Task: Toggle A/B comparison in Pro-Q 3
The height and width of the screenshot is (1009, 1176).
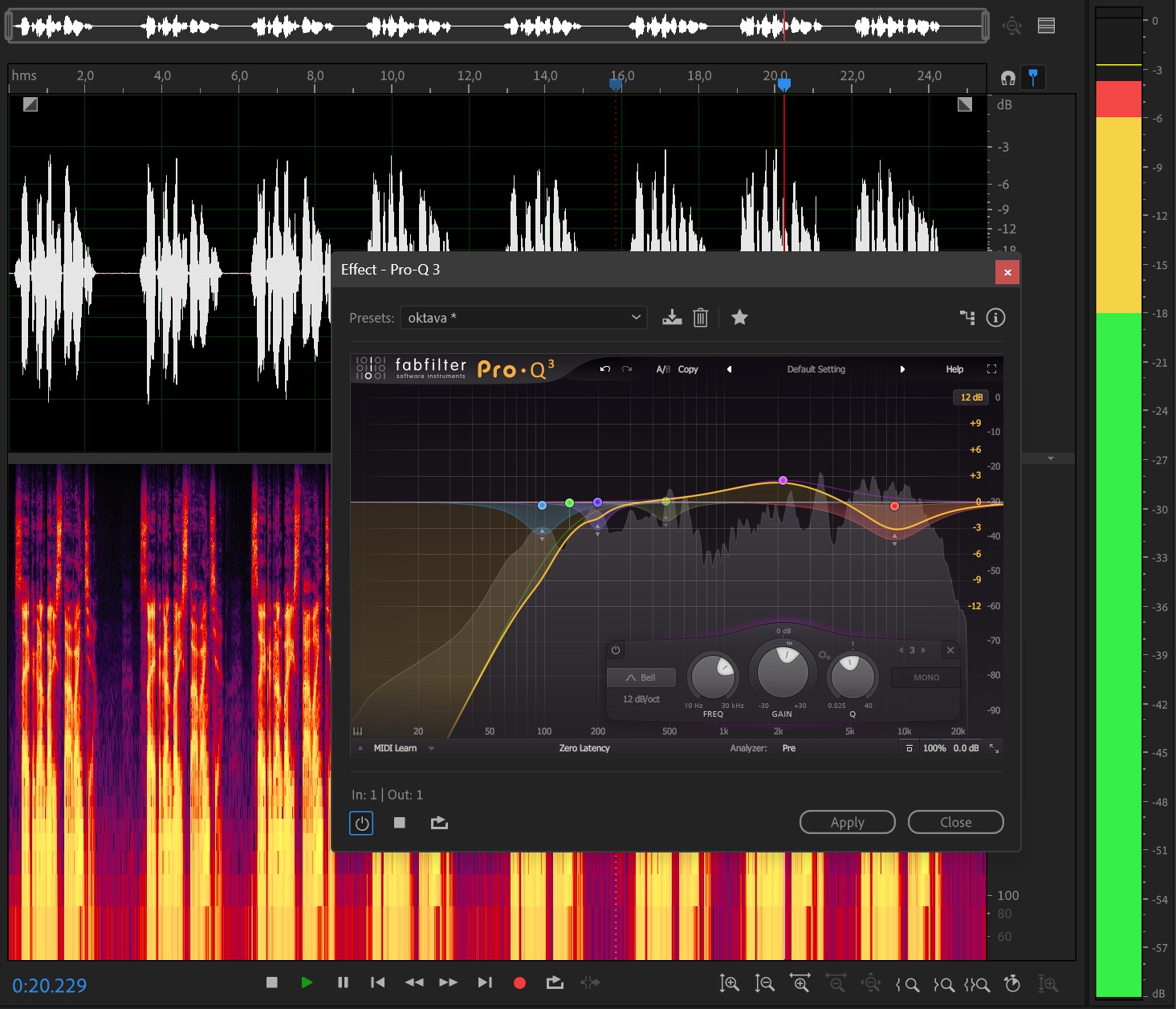Action: point(663,369)
